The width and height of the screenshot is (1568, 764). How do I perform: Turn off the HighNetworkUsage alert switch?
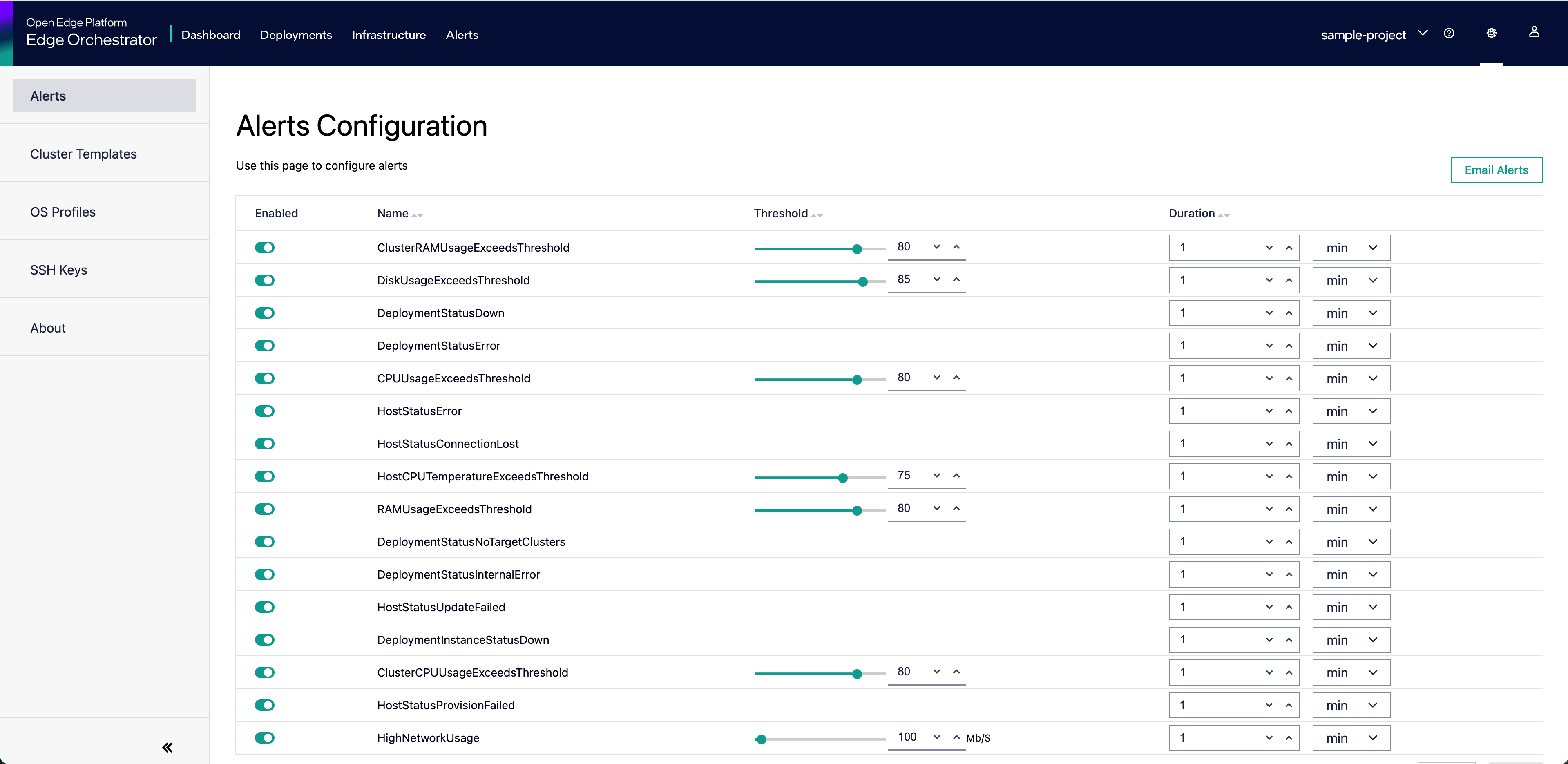click(x=265, y=738)
